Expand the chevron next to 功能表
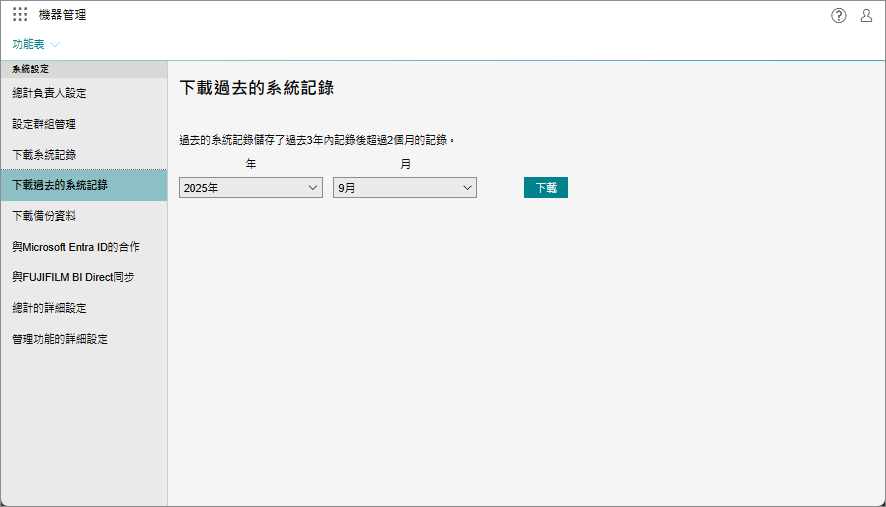This screenshot has height=507, width=886. click(55, 45)
